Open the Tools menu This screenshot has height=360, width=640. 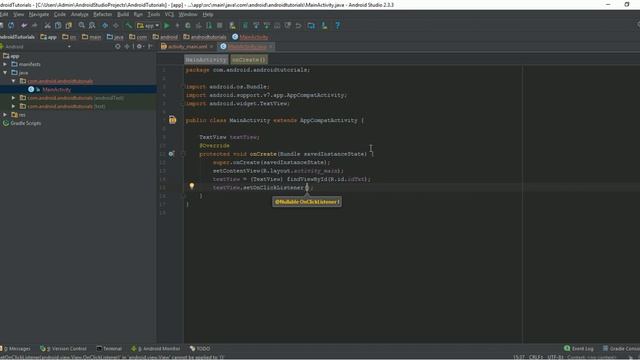(153, 14)
